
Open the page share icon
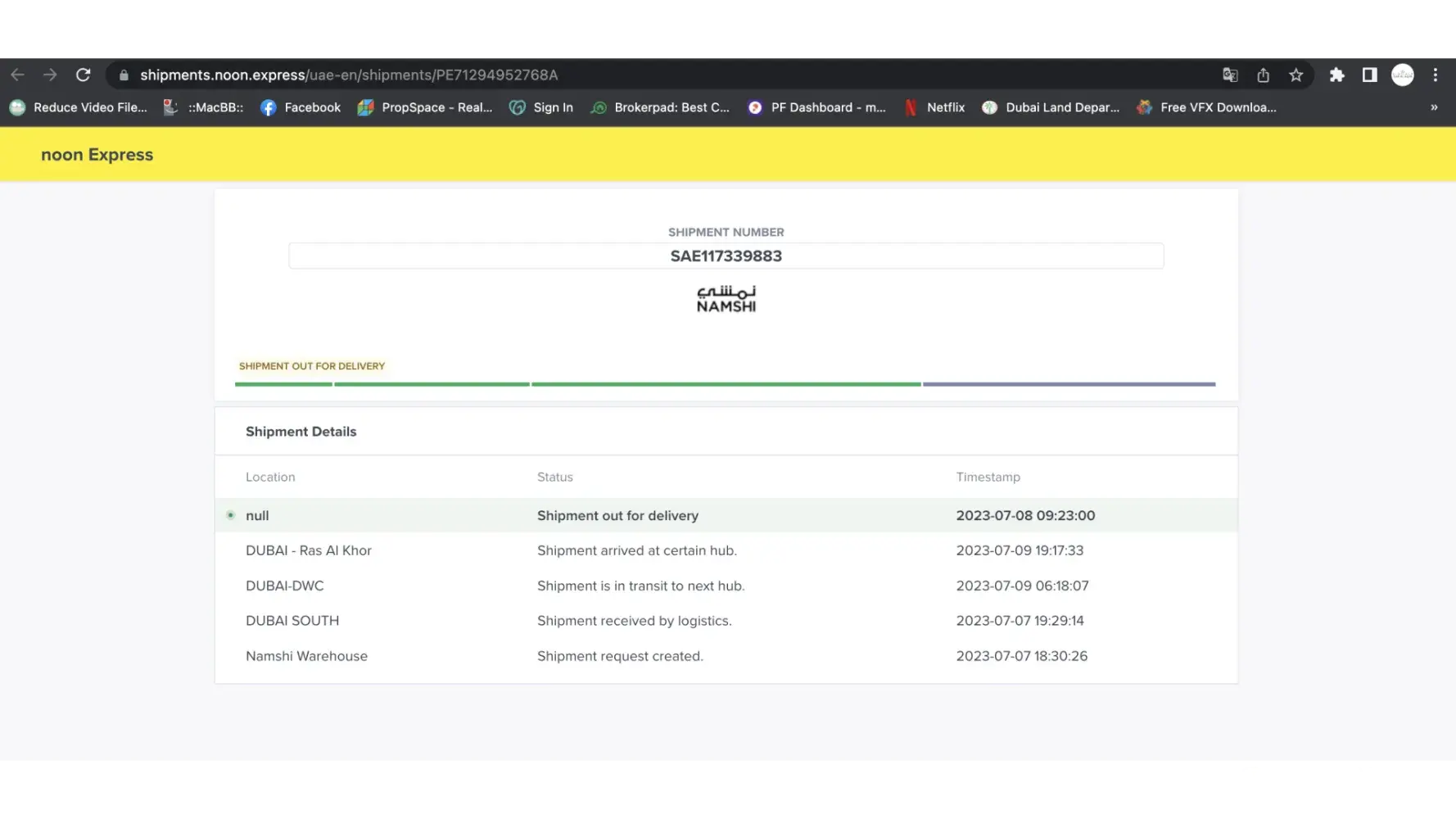[1263, 75]
